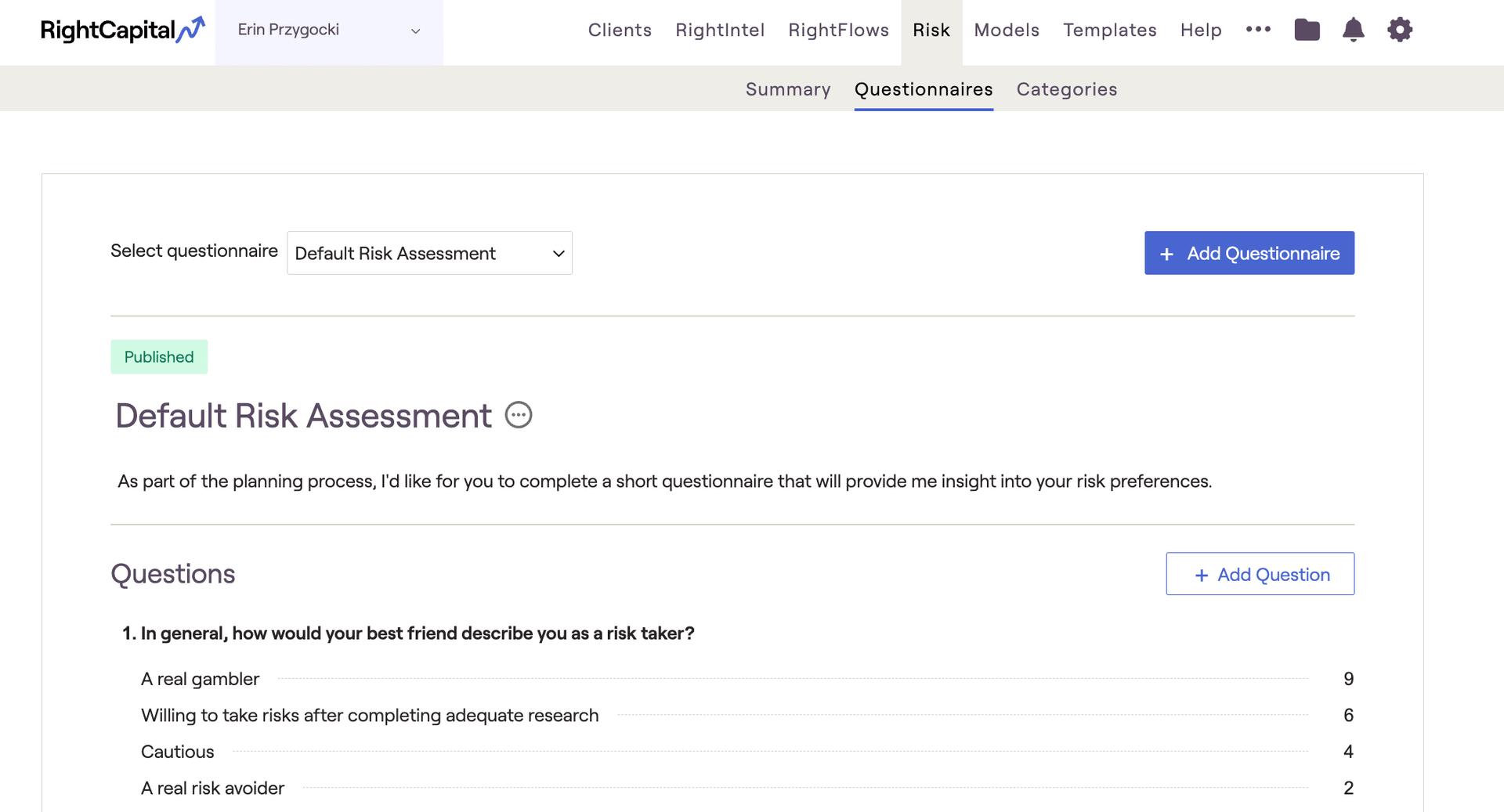Open the notifications bell
1504x812 pixels.
click(x=1353, y=30)
